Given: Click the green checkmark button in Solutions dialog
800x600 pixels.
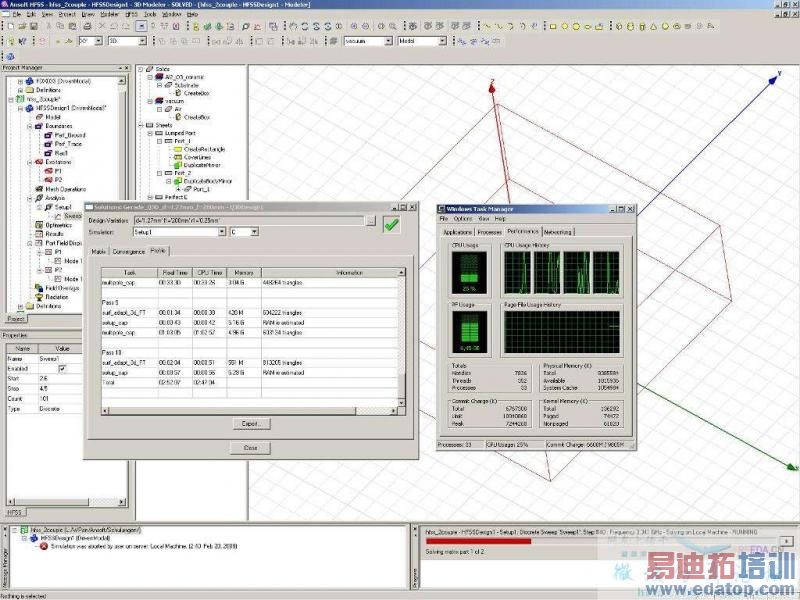Looking at the screenshot, I should (x=392, y=225).
